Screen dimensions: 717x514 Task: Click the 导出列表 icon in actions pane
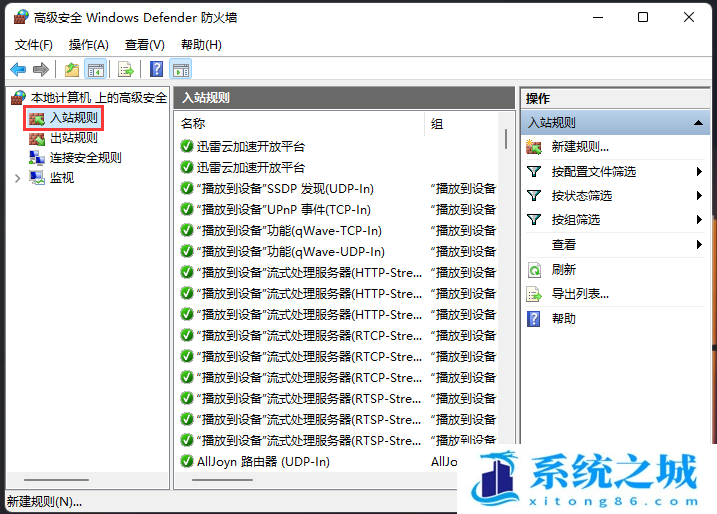pyautogui.click(x=534, y=294)
